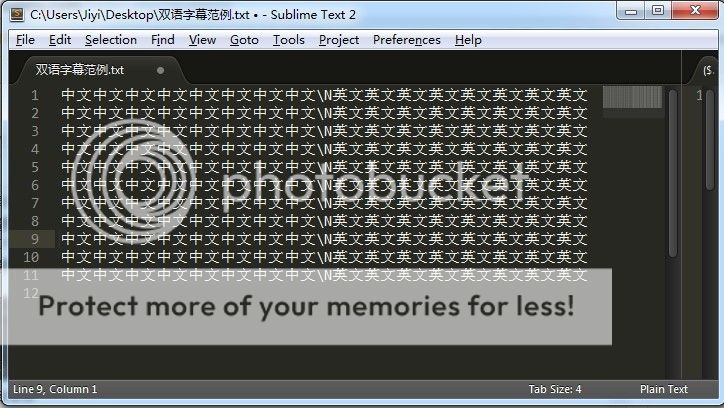Screen dimensions: 724x408
Task: Open the Find menu
Action: click(163, 40)
